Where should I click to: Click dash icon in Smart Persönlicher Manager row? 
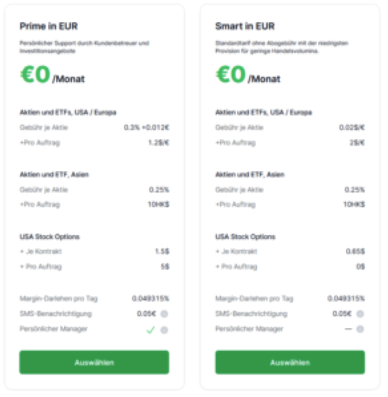(348, 329)
